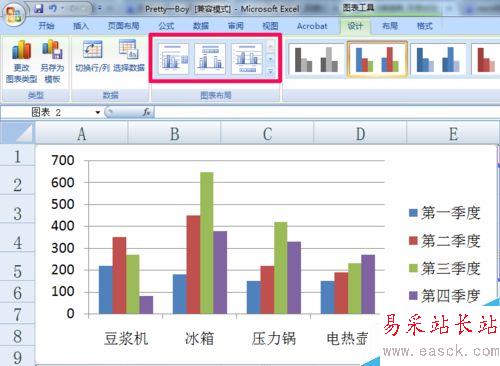Open the 开始 ribbon tab

(x=46, y=26)
